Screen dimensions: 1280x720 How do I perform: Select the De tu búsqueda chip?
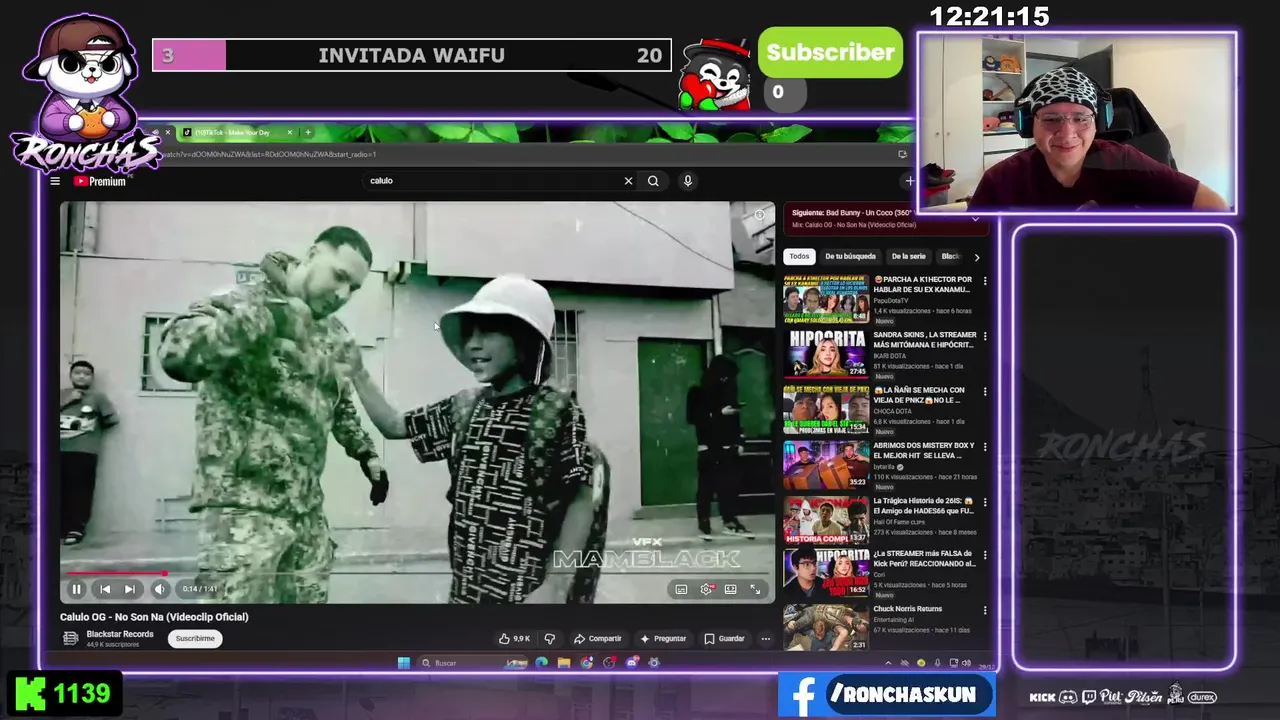pyautogui.click(x=850, y=256)
